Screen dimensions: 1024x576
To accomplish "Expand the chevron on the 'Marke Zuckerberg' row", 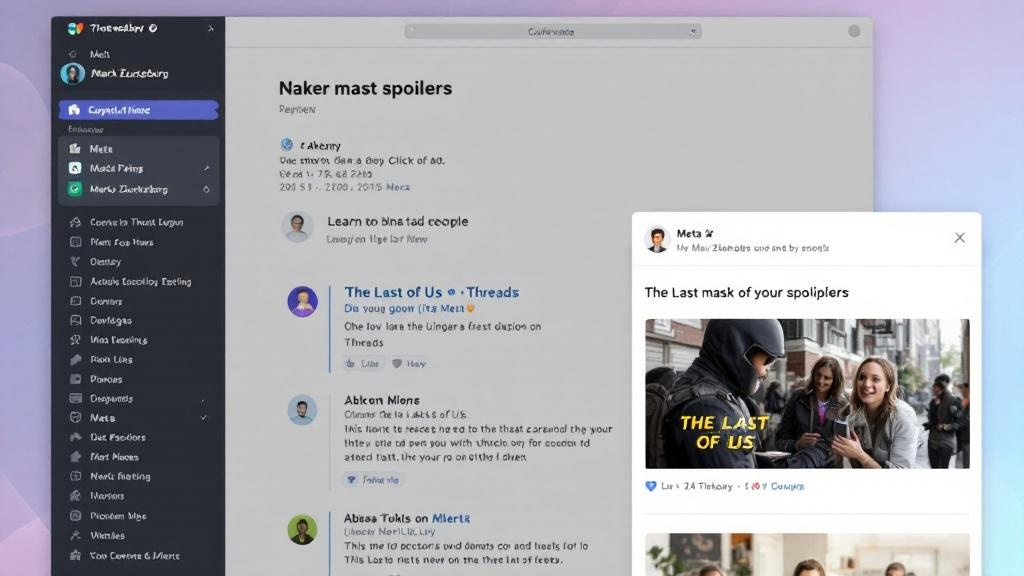I will [x=206, y=189].
